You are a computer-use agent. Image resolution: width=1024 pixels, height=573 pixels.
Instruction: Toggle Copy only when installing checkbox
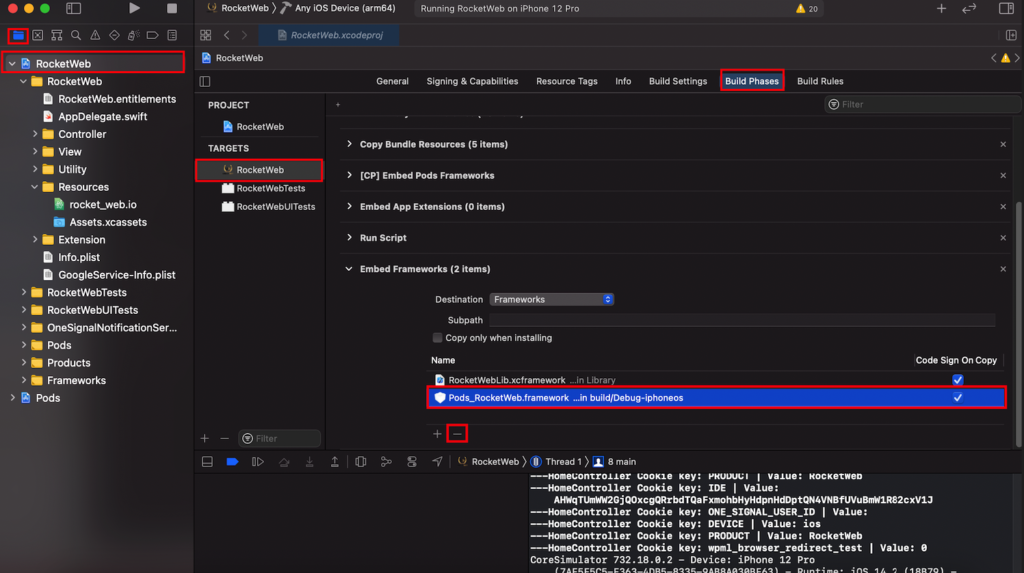(x=437, y=338)
